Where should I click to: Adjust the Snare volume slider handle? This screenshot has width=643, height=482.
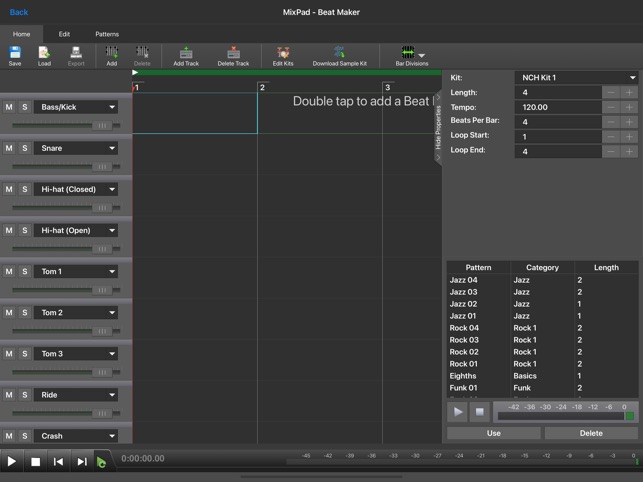tap(102, 167)
